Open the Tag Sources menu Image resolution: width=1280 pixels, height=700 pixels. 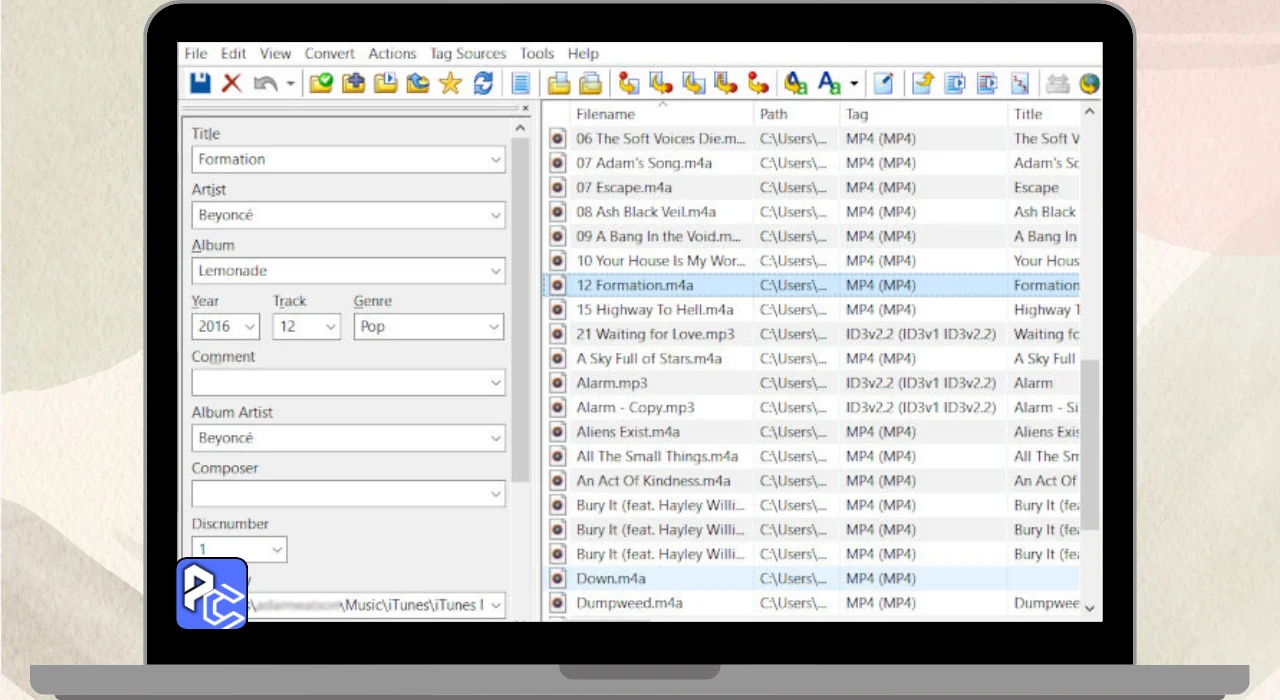[x=467, y=54]
